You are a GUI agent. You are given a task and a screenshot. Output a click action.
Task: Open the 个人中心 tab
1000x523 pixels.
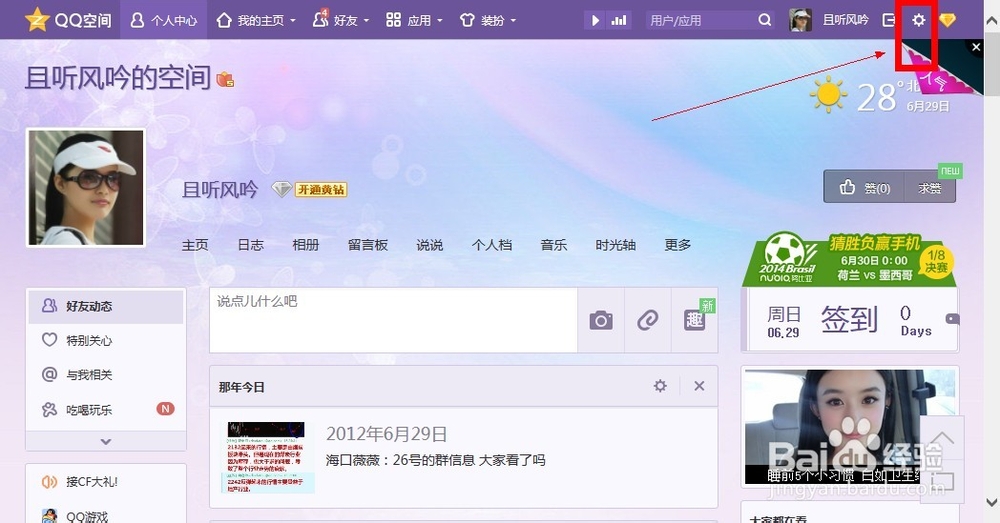coord(163,20)
